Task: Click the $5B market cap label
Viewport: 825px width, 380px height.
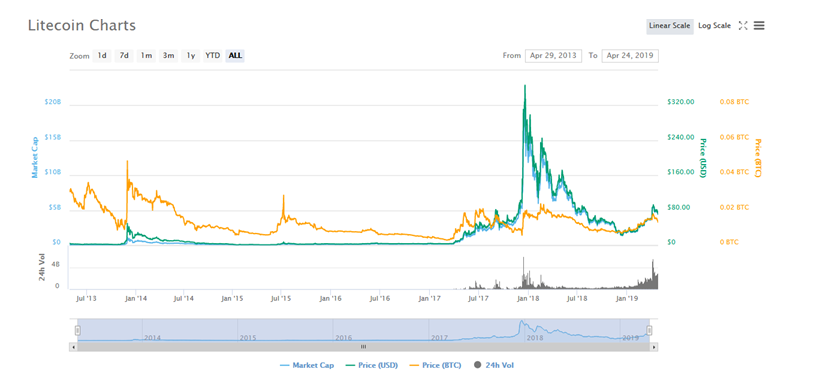Action: click(55, 208)
